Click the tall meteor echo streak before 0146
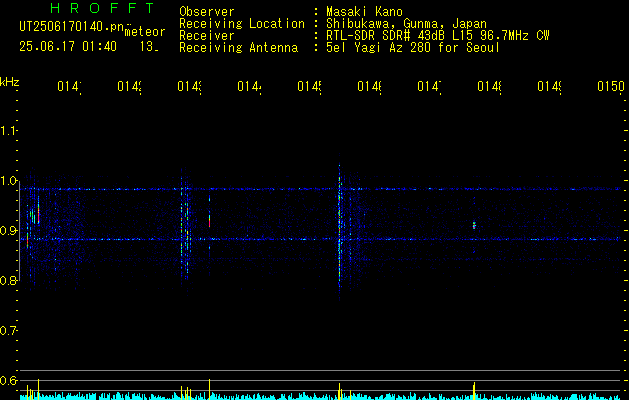 (x=339, y=227)
